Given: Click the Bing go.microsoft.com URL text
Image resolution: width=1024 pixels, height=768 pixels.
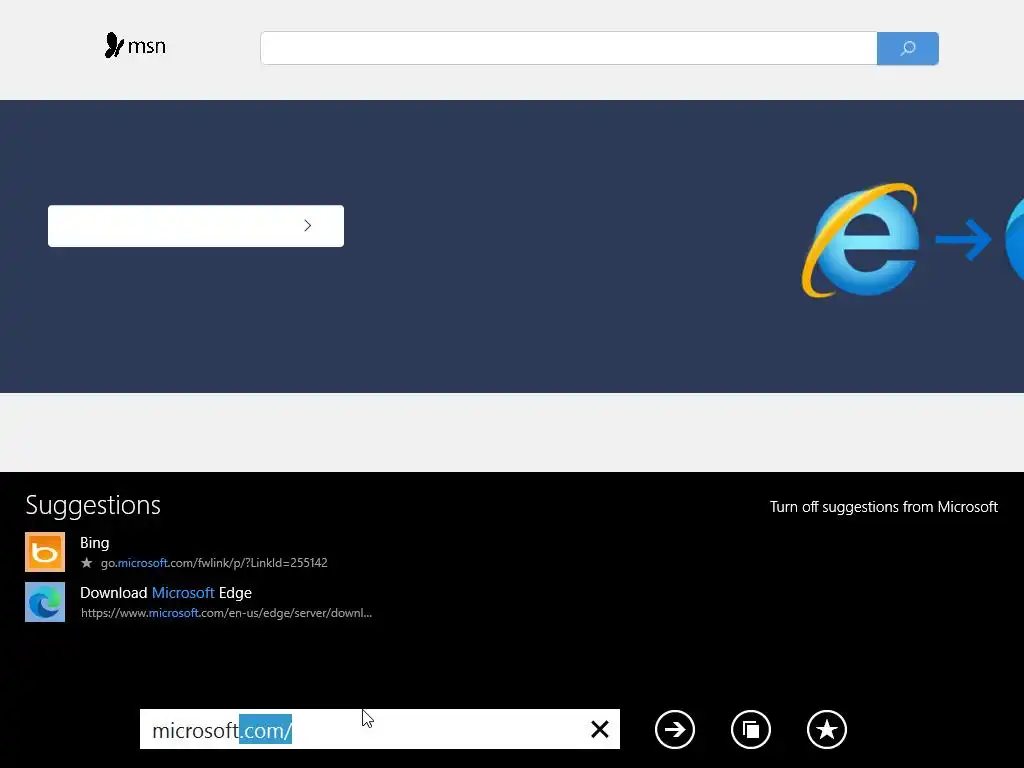Looking at the screenshot, I should tap(214, 563).
